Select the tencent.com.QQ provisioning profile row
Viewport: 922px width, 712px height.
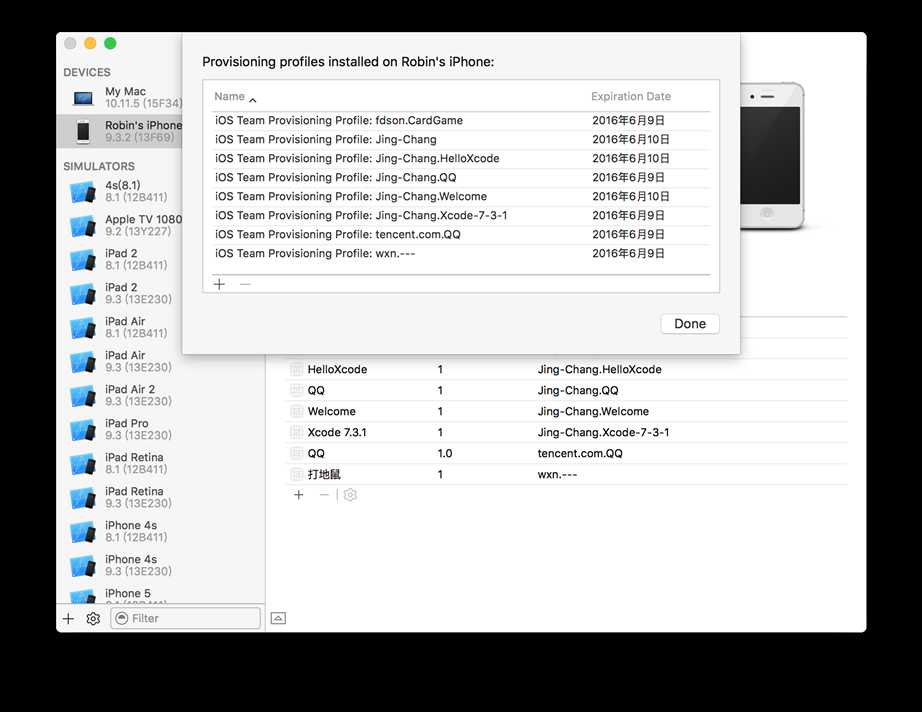pos(460,235)
